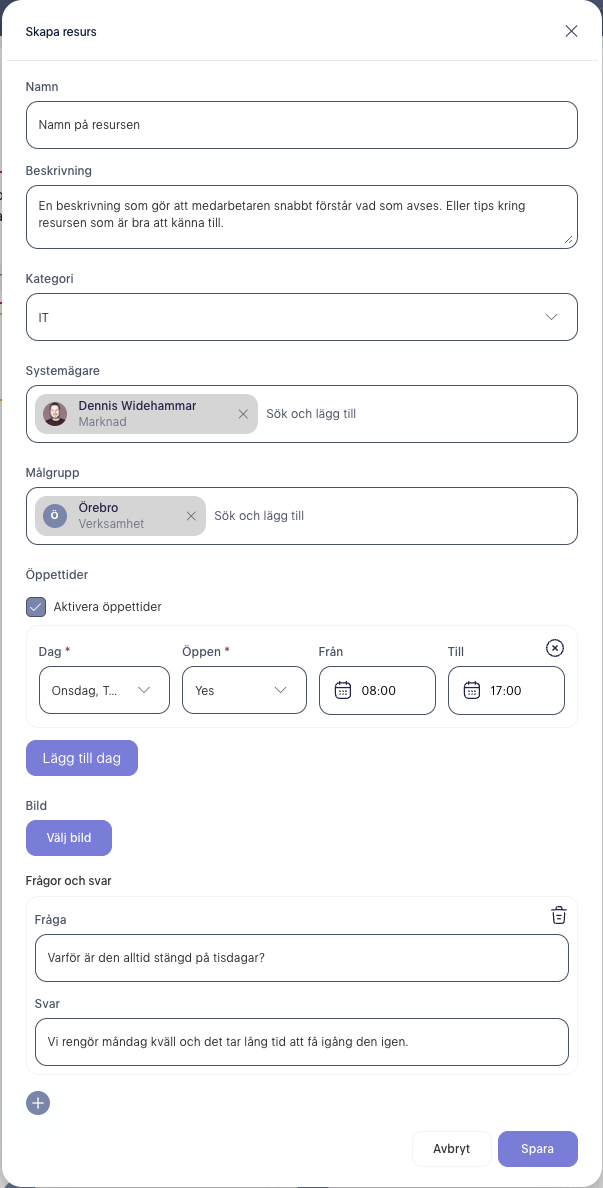Expand the Dag dropdown
The height and width of the screenshot is (1188, 603).
[105, 690]
